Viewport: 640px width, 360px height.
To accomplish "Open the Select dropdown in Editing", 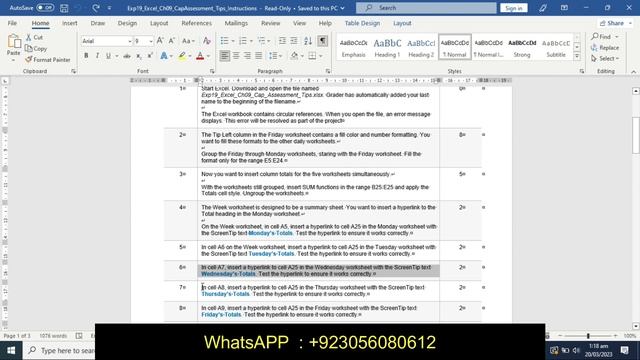I will click(605, 59).
